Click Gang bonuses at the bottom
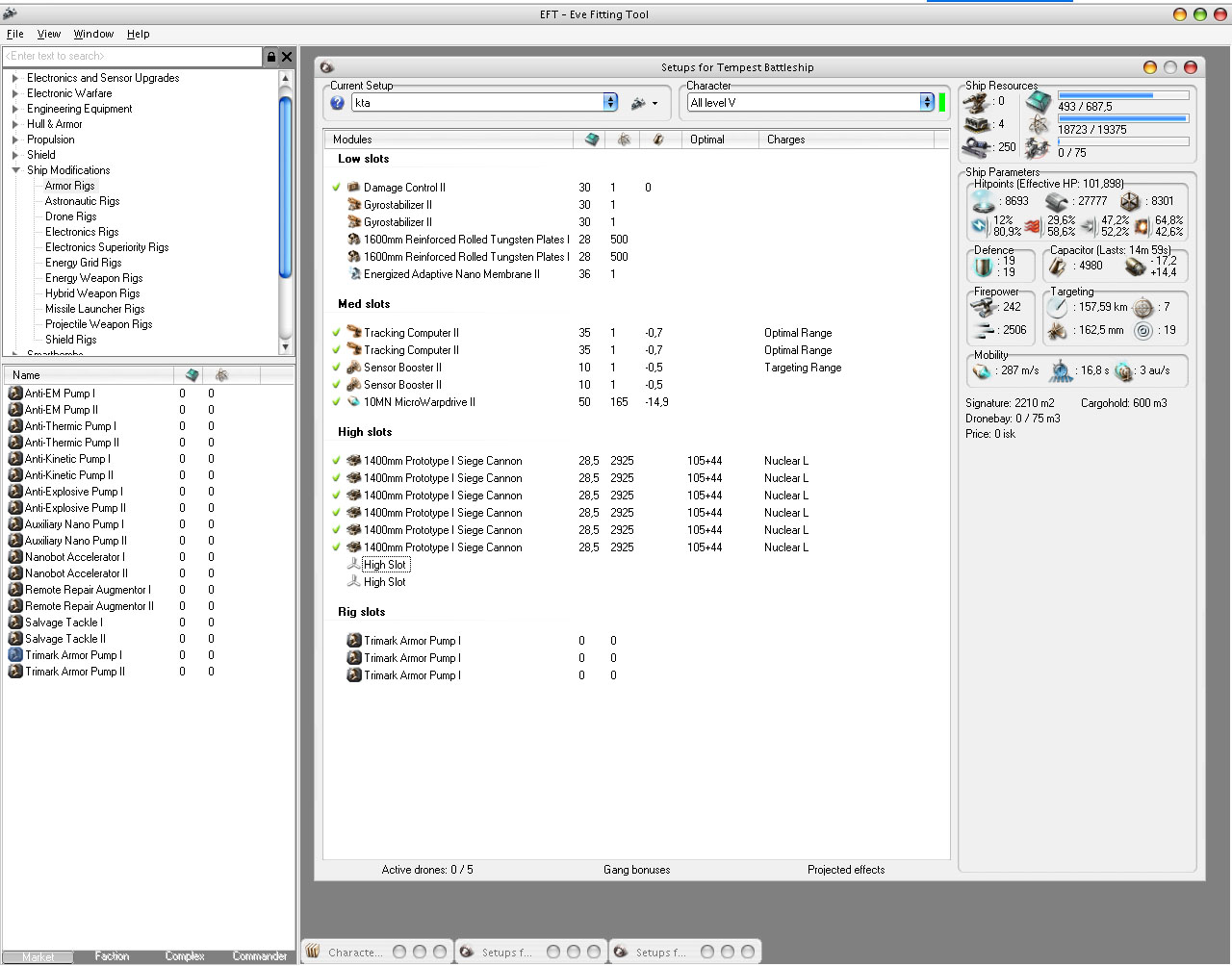Screen dimensions: 1232x966 [636, 870]
